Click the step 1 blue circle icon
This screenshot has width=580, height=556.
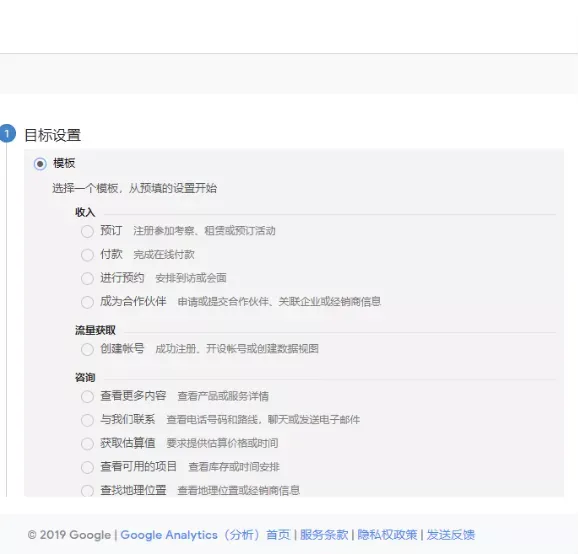[7, 134]
